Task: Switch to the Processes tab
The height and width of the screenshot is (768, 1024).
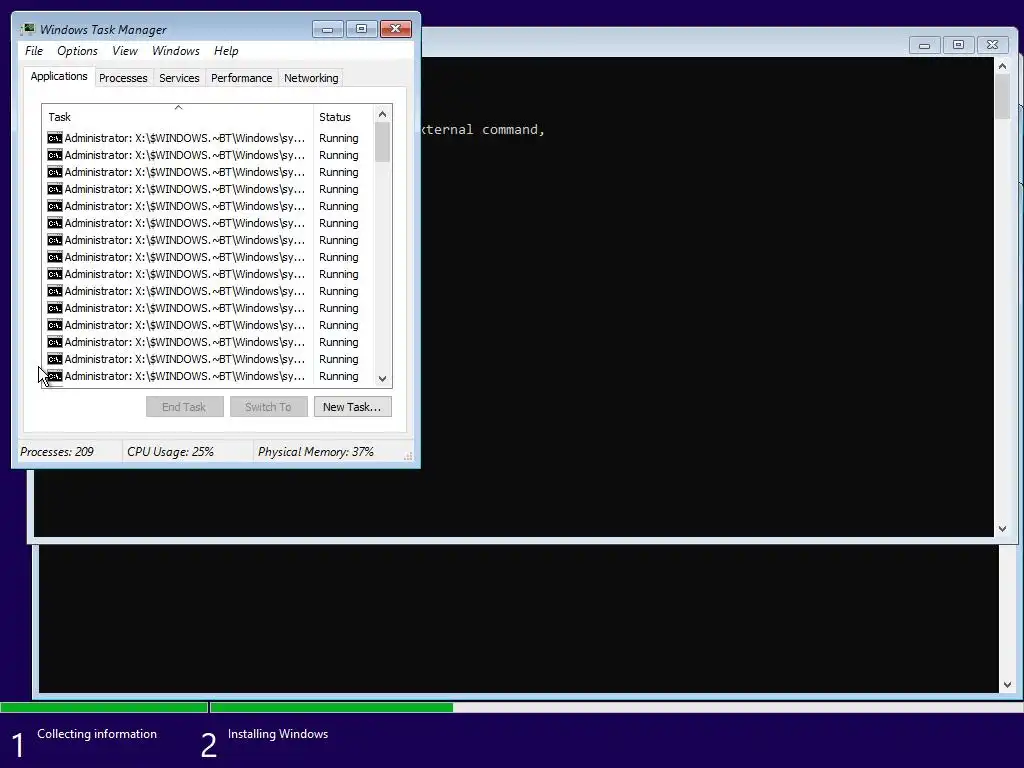Action: pyautogui.click(x=123, y=78)
